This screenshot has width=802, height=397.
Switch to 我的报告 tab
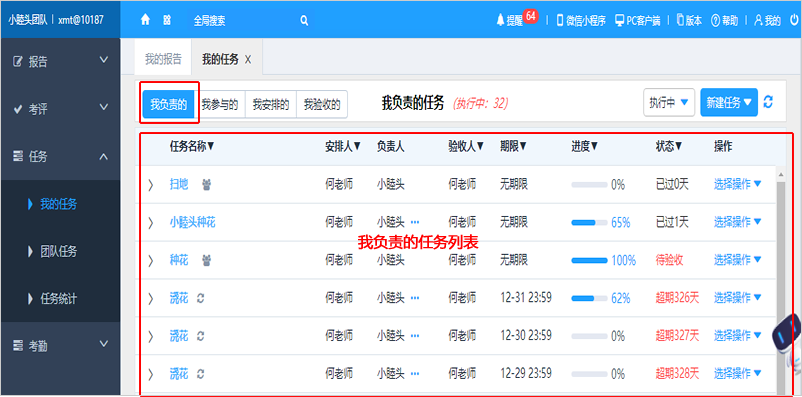163,59
